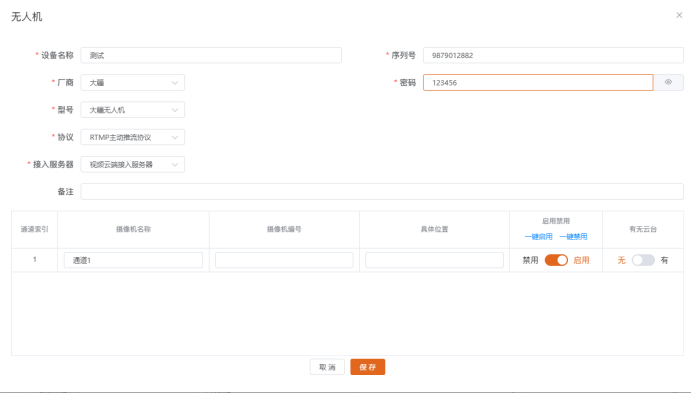The height and width of the screenshot is (393, 691).
Task: Focus the 密码 input field
Action: click(x=538, y=82)
